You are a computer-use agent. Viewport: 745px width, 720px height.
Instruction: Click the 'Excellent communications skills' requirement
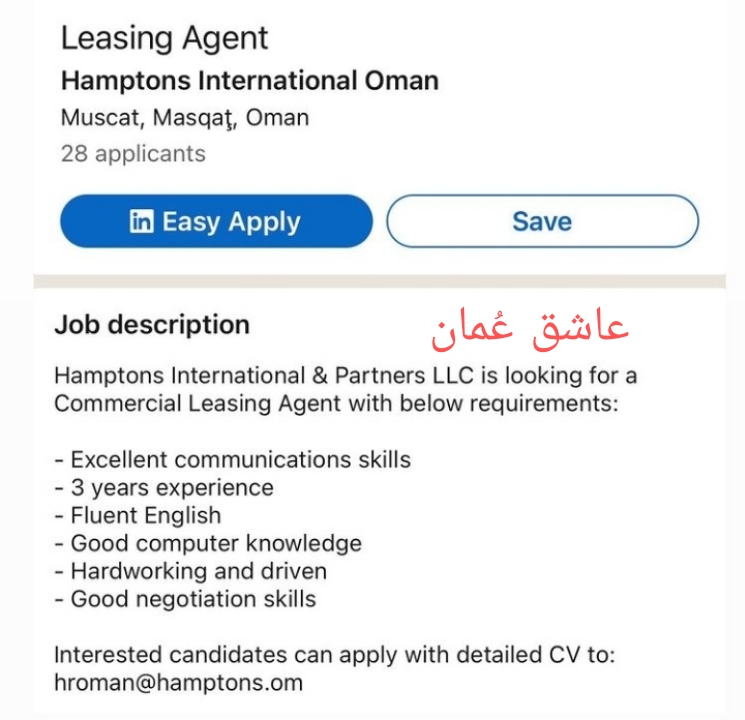click(x=232, y=460)
